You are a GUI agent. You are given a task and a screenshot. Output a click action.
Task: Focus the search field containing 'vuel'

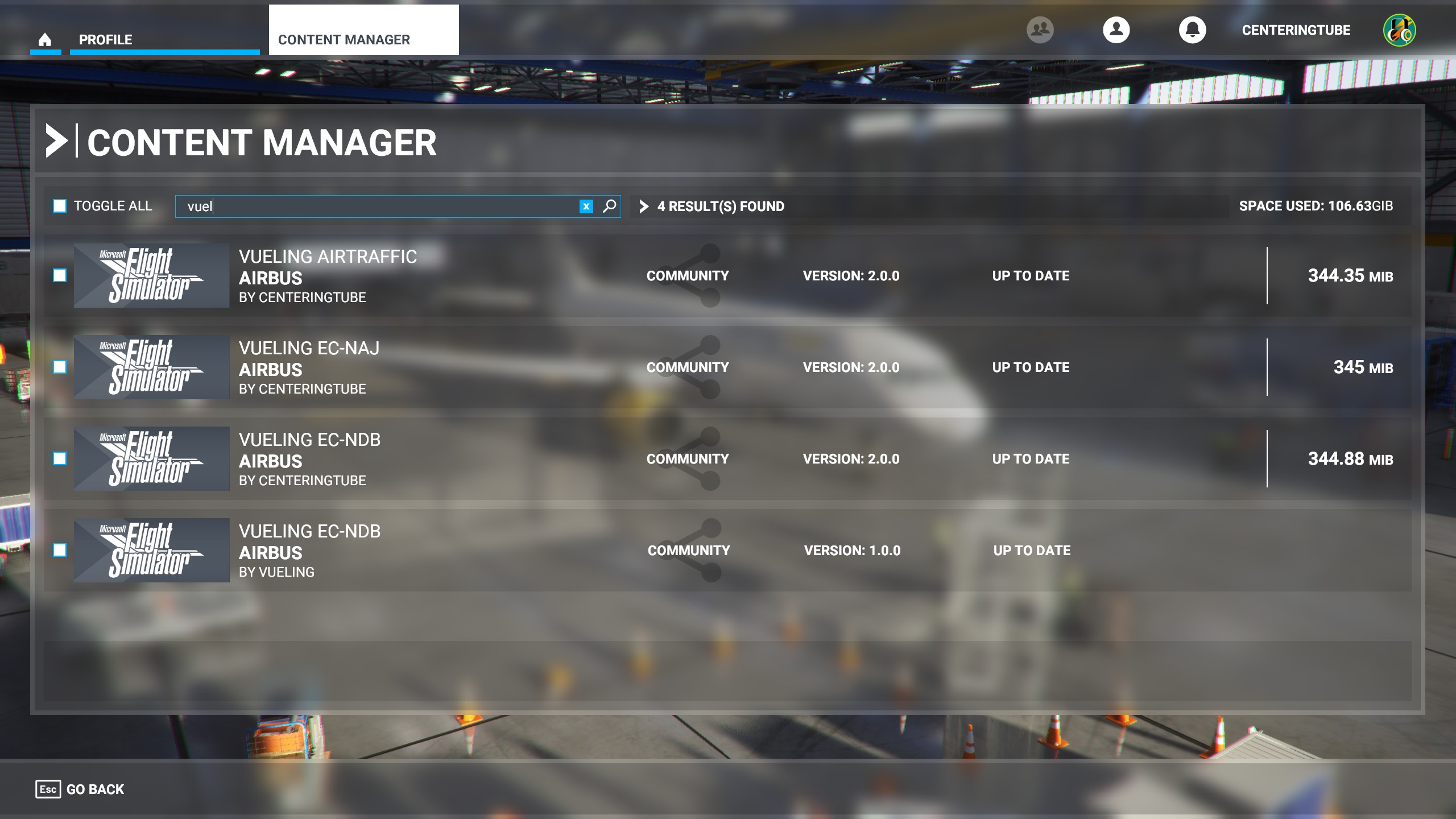[398, 206]
